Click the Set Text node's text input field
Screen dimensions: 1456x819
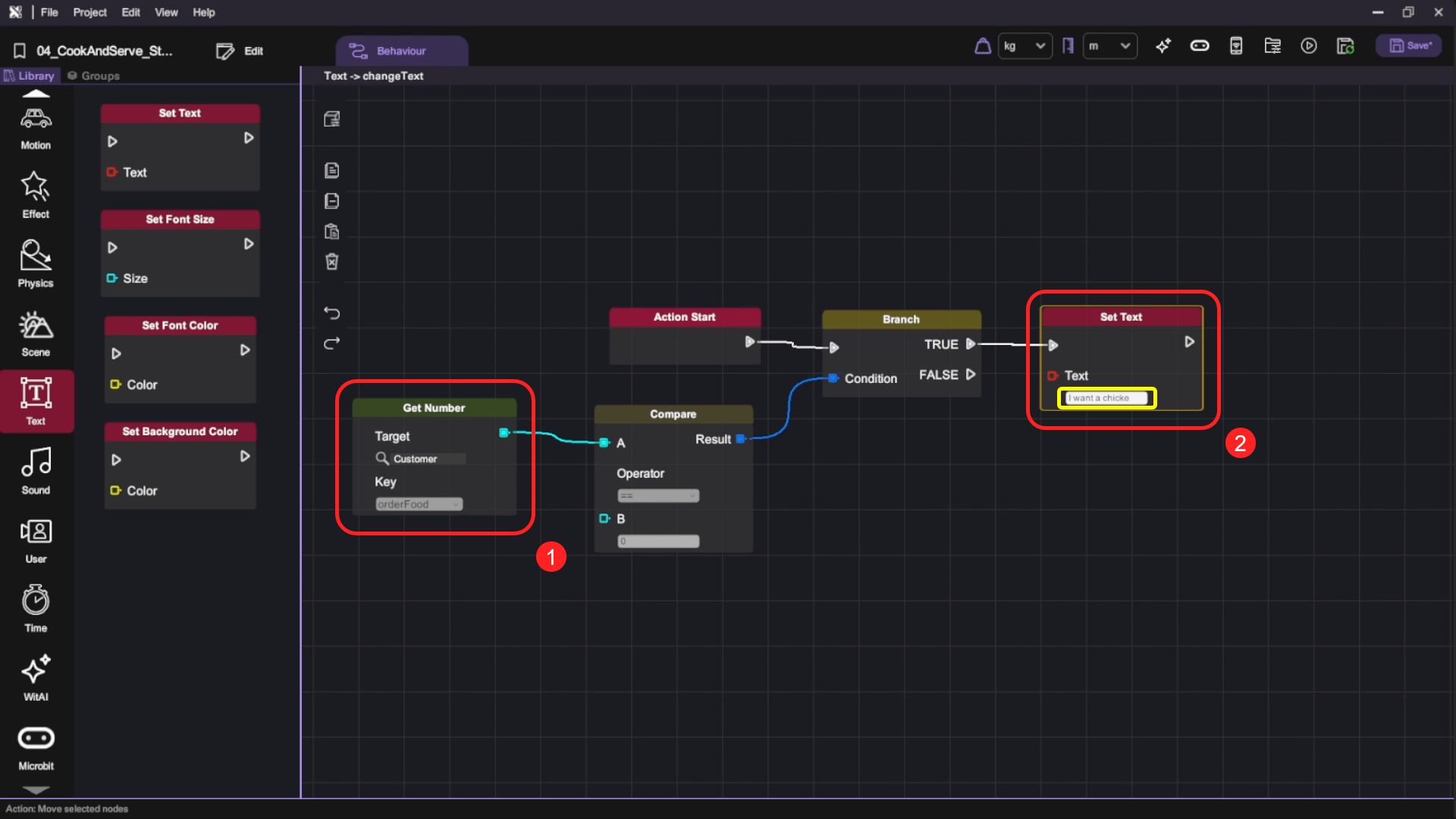point(1106,398)
